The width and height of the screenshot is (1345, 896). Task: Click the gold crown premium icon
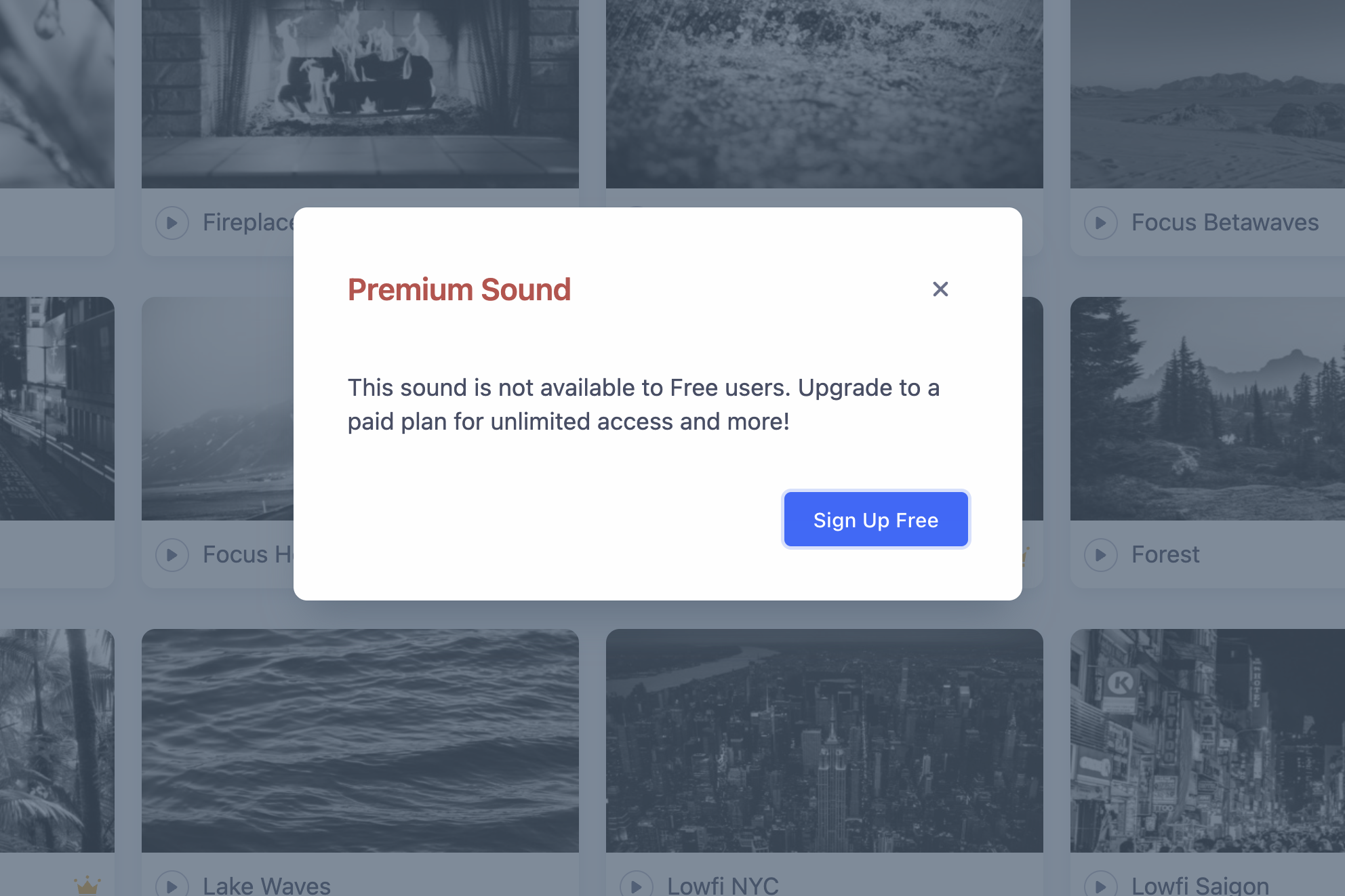(x=87, y=884)
